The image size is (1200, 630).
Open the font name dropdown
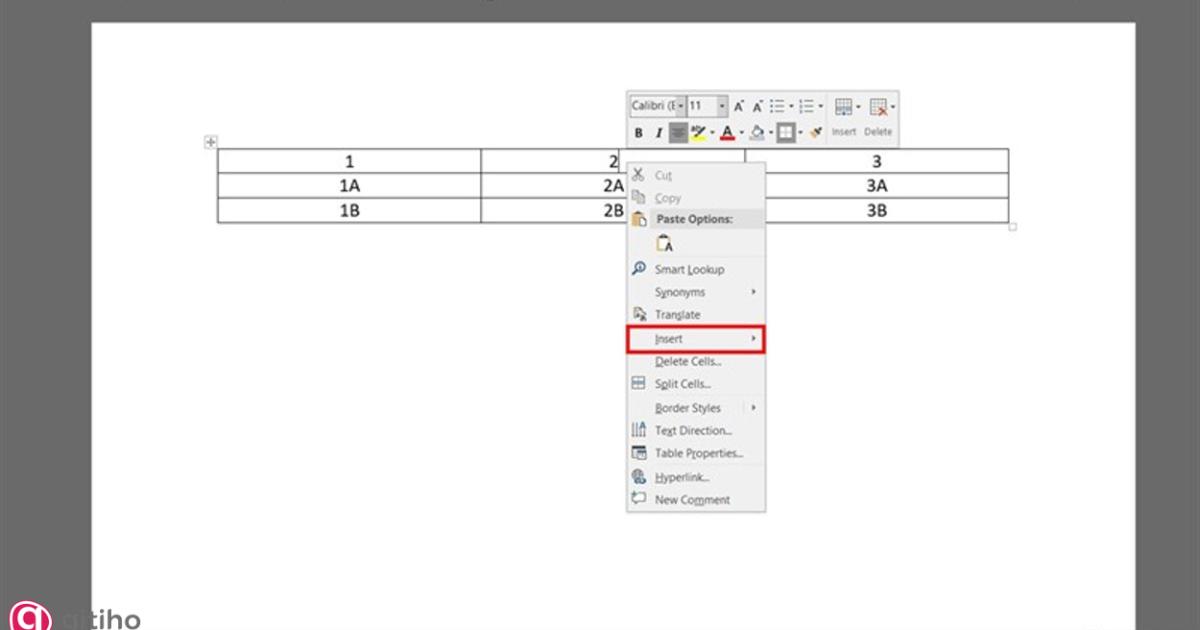[680, 106]
